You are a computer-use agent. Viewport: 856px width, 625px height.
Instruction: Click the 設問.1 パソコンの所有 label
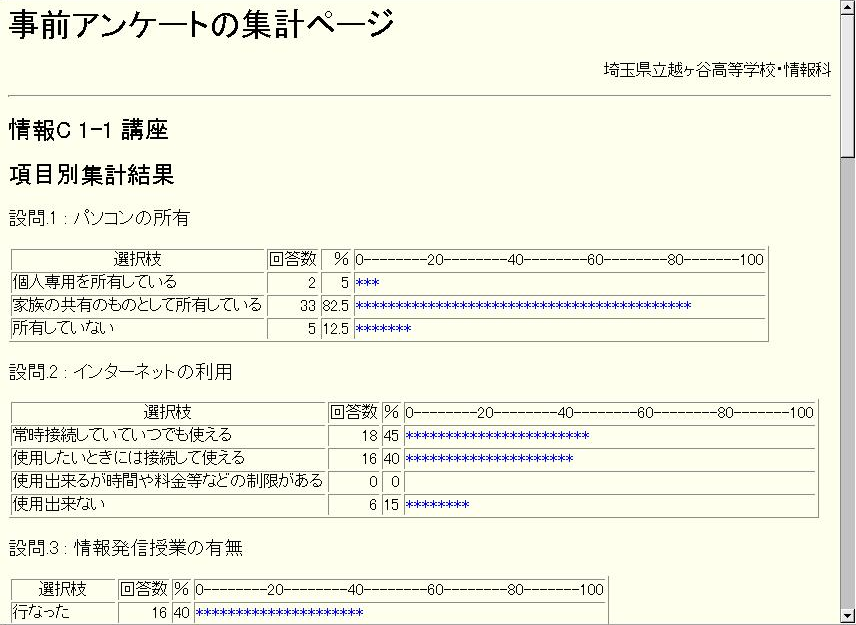[99, 218]
